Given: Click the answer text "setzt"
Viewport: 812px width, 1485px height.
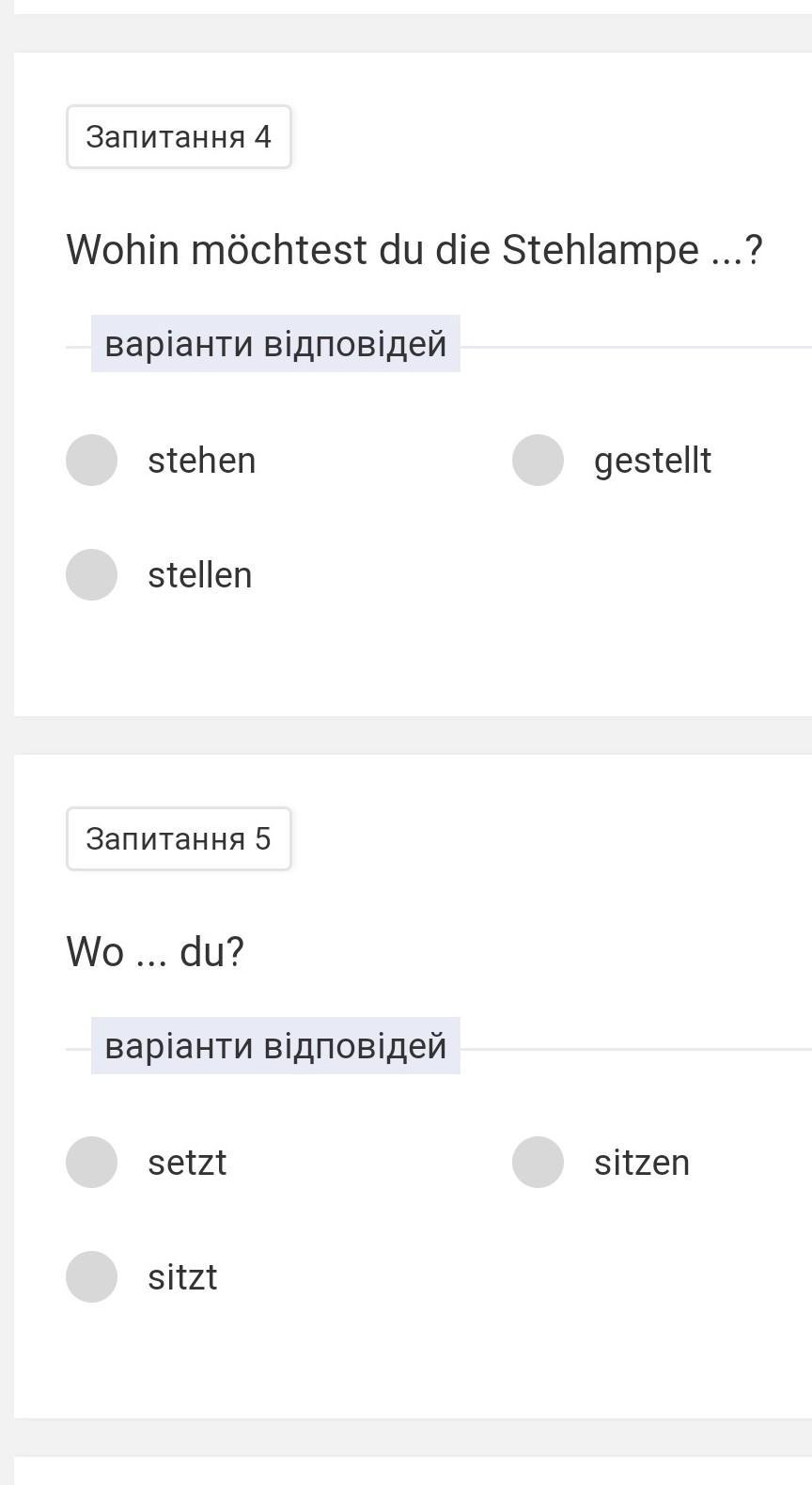Looking at the screenshot, I should pos(187,1163).
